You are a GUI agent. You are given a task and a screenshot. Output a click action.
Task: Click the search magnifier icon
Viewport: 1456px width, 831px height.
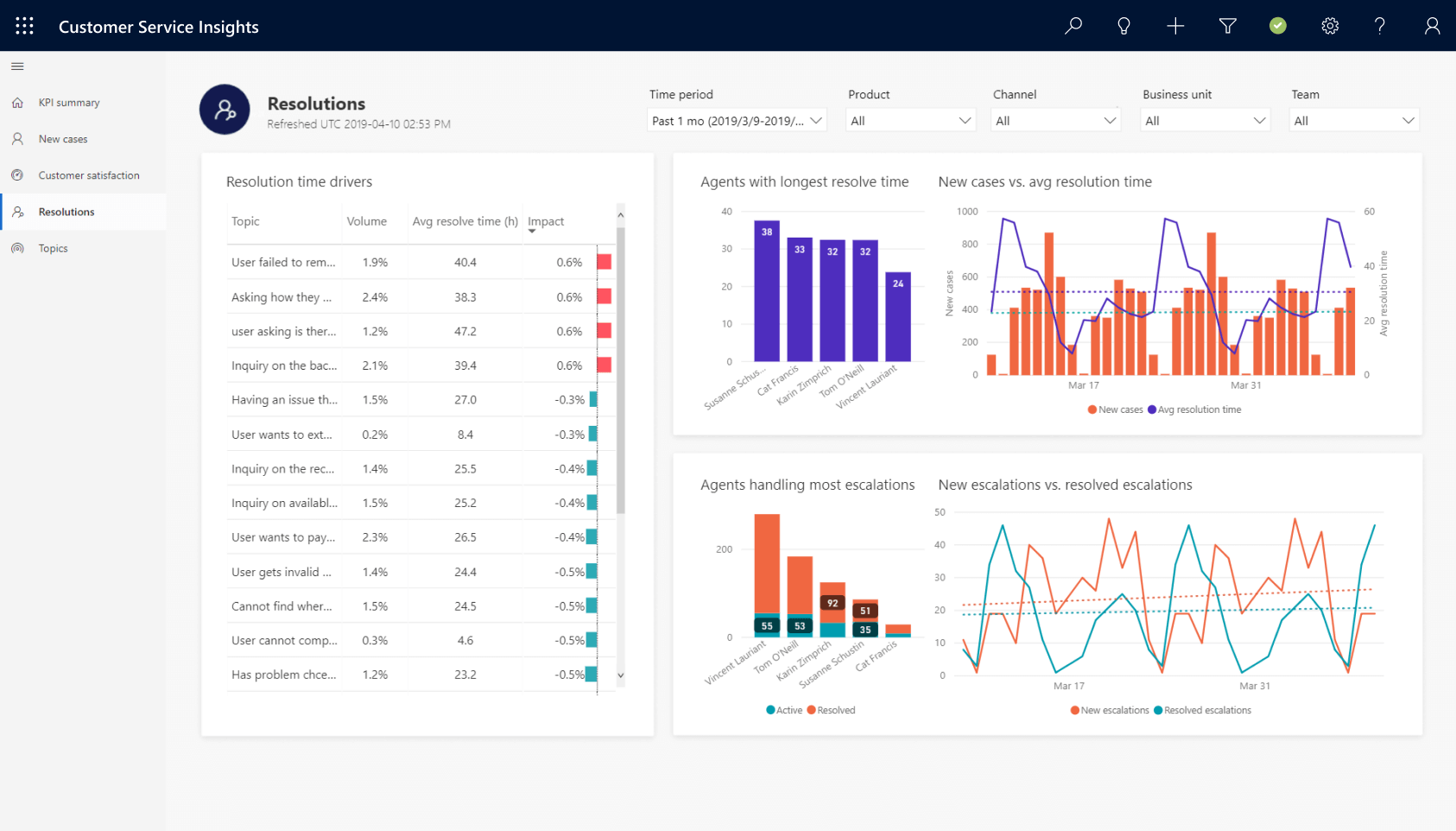coord(1073,26)
